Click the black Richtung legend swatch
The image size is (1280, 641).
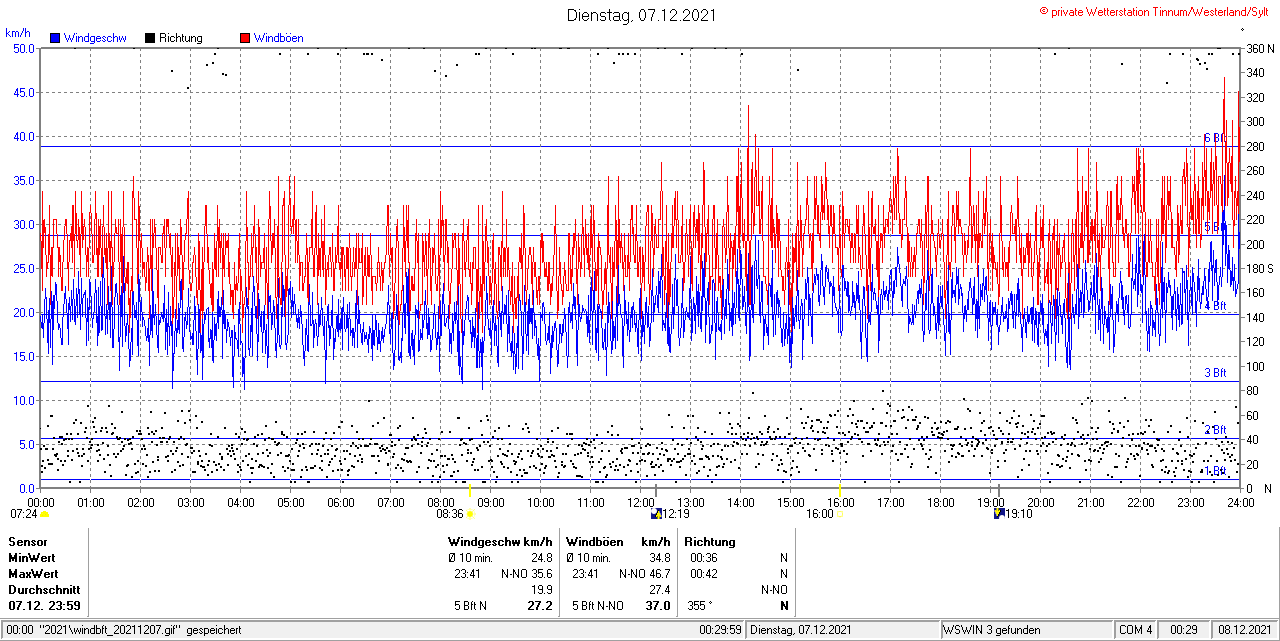click(x=149, y=38)
